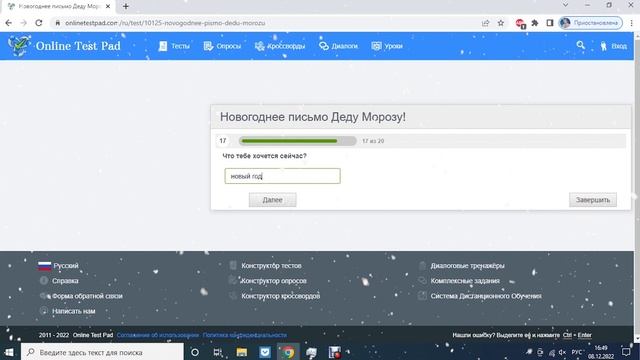The height and width of the screenshot is (360, 640).
Task: Click the Online Test Pad logo
Action: click(x=64, y=46)
